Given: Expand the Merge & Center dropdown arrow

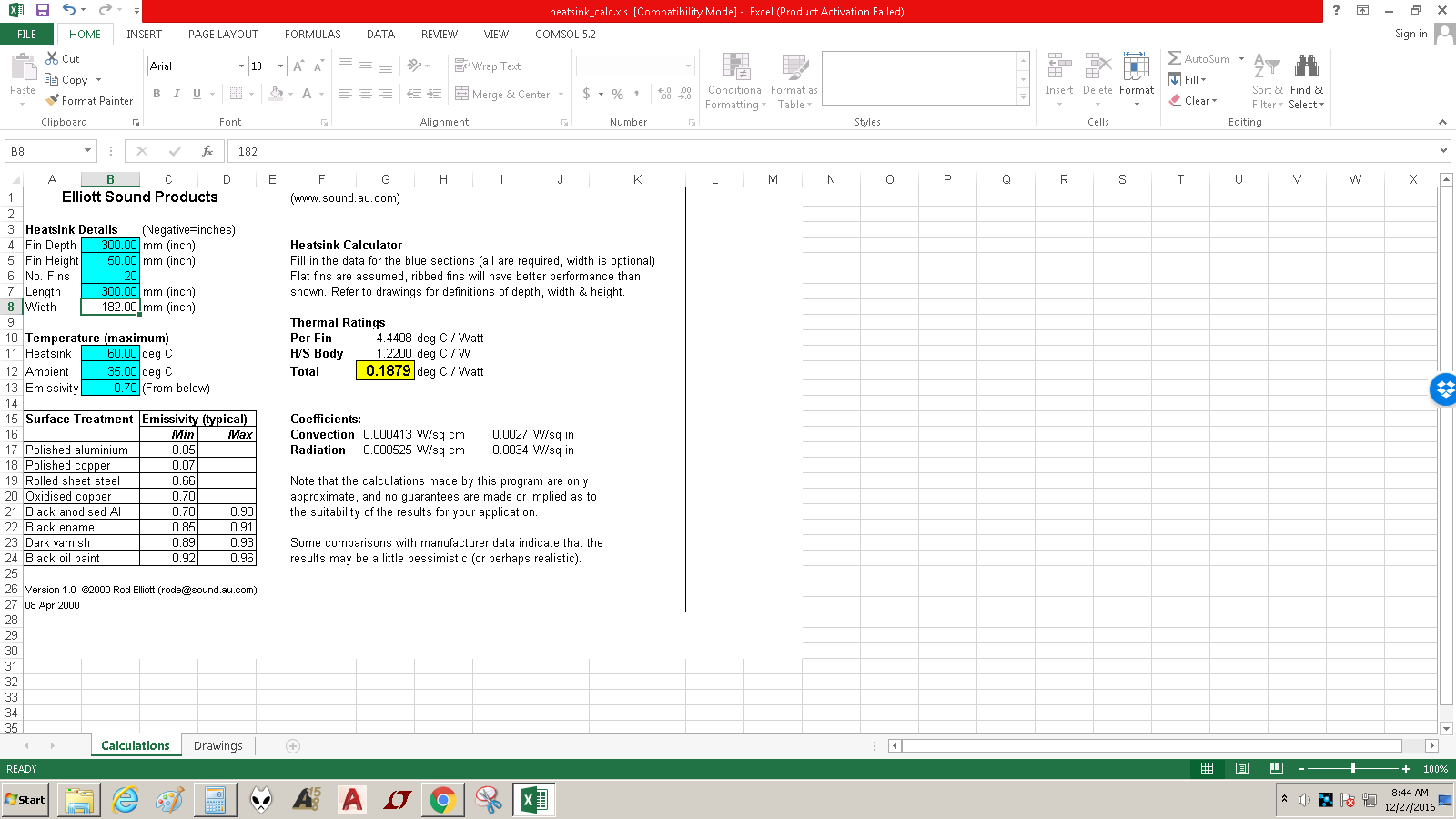Looking at the screenshot, I should [561, 94].
